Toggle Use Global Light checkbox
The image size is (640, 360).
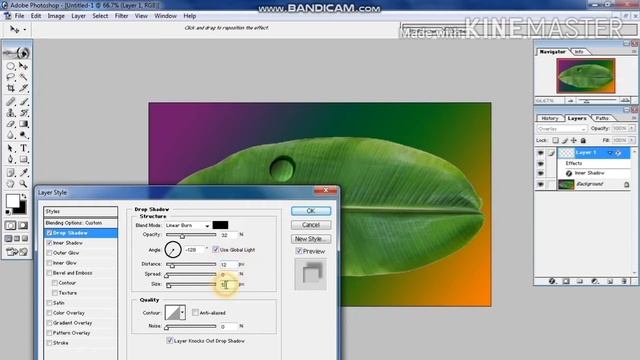(216, 249)
